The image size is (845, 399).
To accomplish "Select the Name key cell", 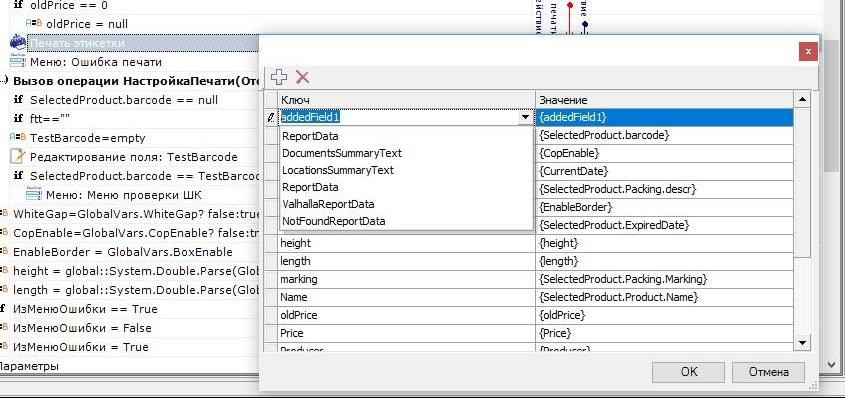I will click(406, 297).
